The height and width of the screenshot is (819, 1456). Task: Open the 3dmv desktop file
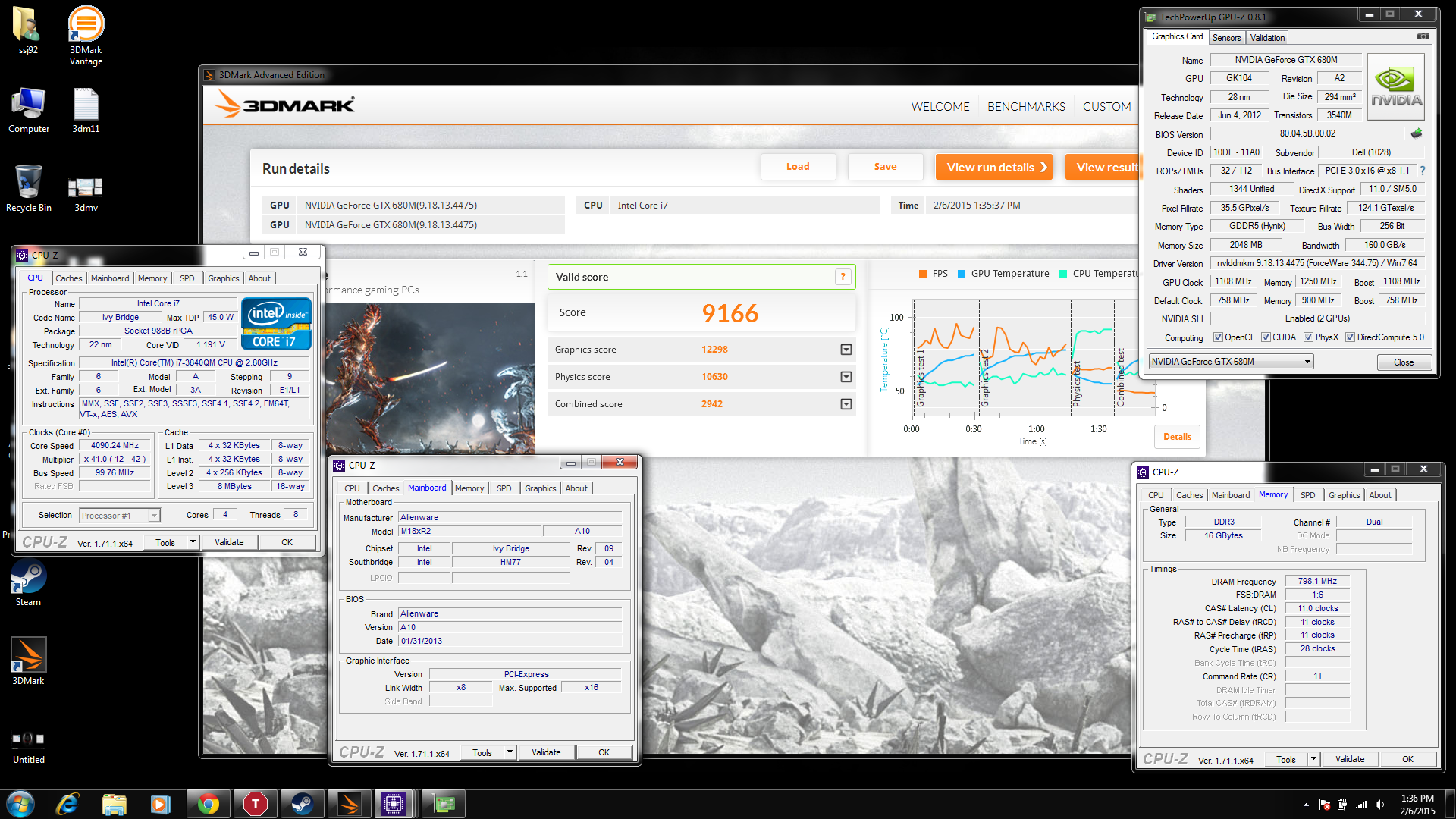click(86, 193)
